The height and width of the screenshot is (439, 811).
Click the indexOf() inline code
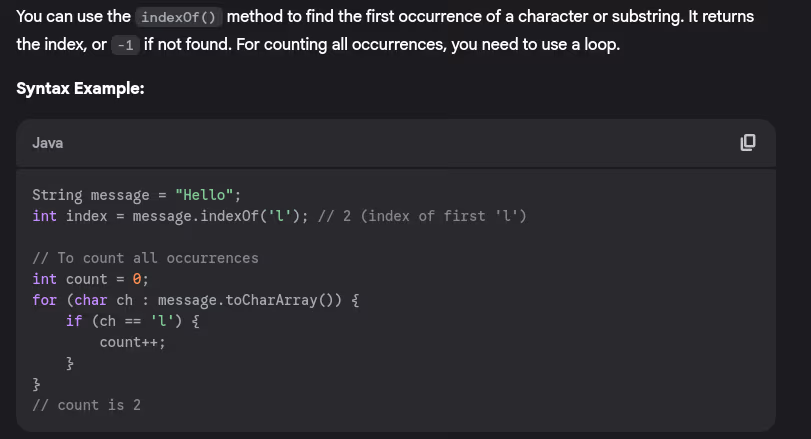pyautogui.click(x=179, y=18)
